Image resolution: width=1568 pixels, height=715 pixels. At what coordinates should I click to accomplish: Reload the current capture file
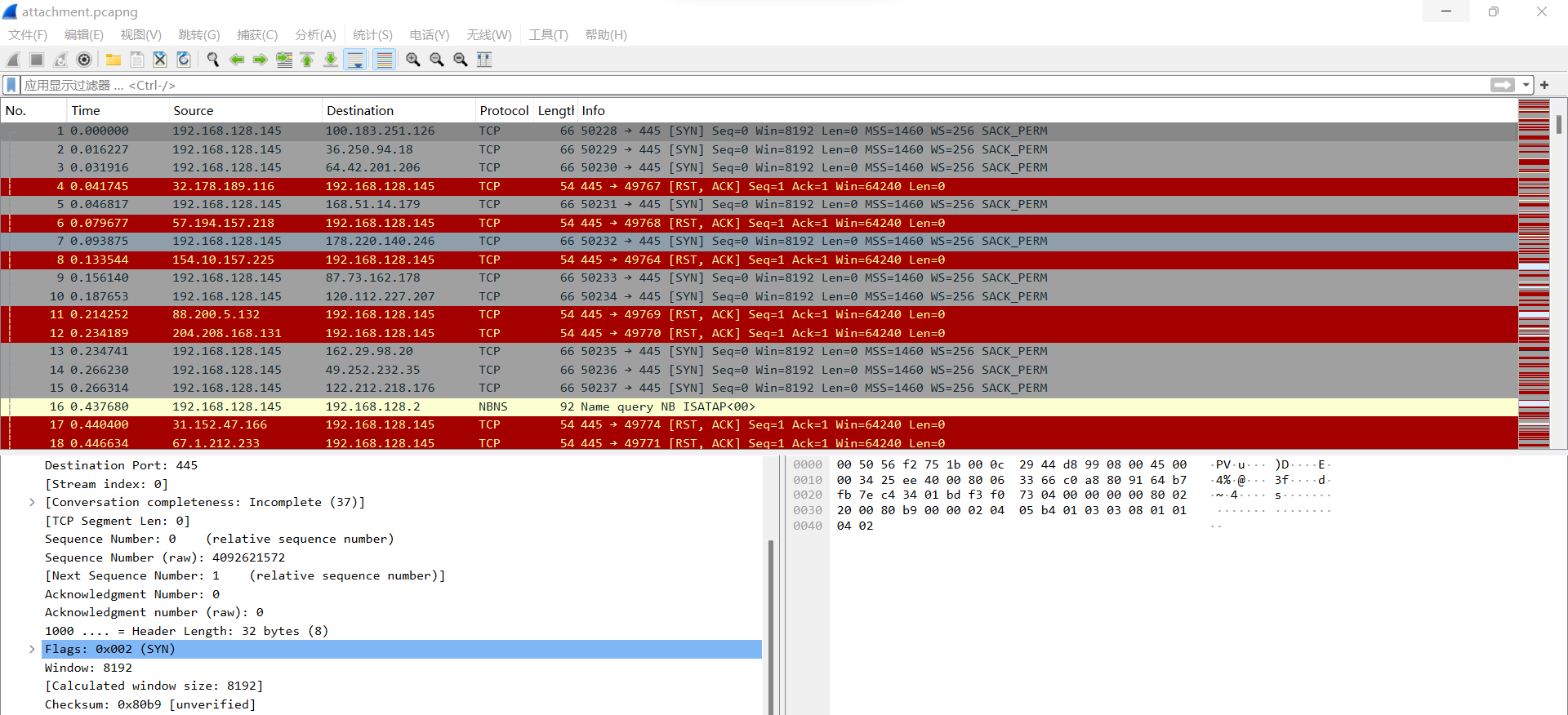coord(184,60)
